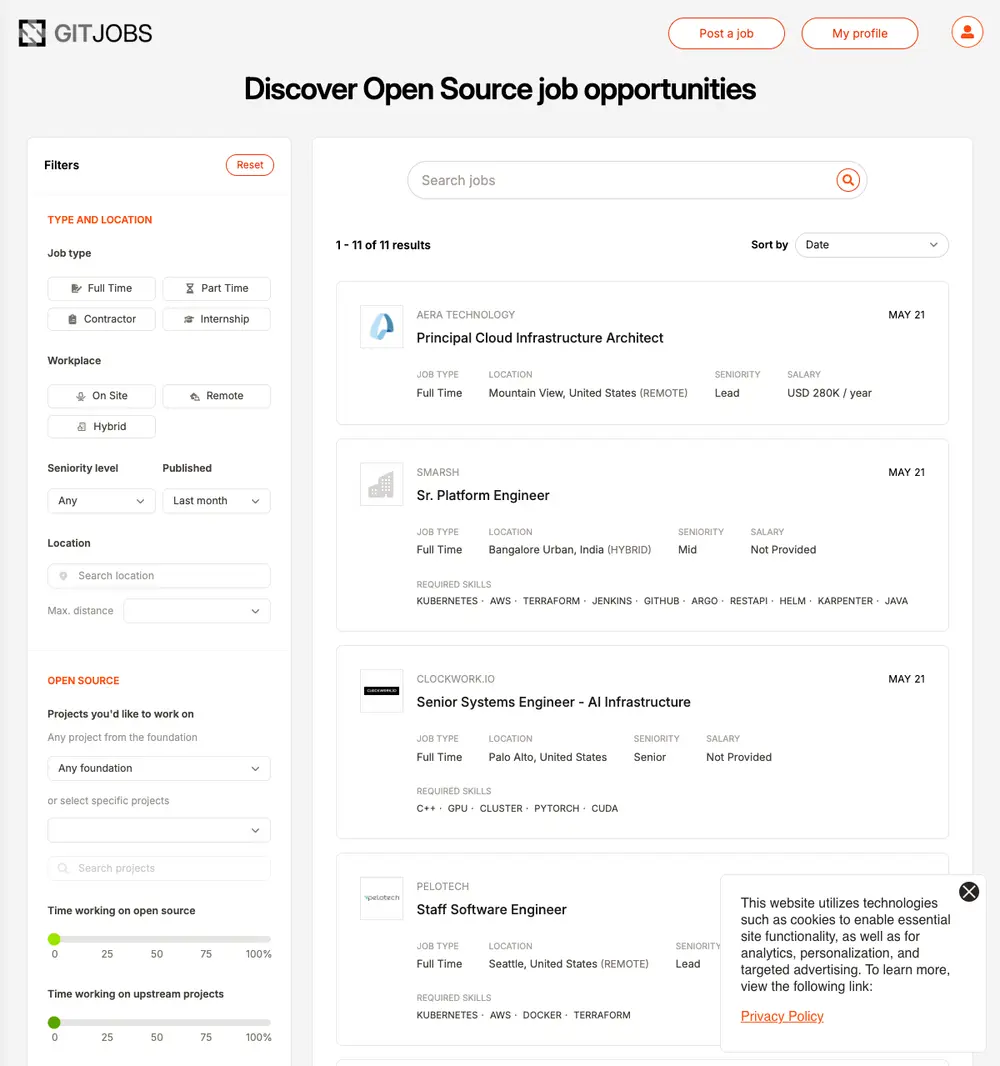1000x1066 pixels.
Task: Click the SMARSH company name
Action: [438, 472]
